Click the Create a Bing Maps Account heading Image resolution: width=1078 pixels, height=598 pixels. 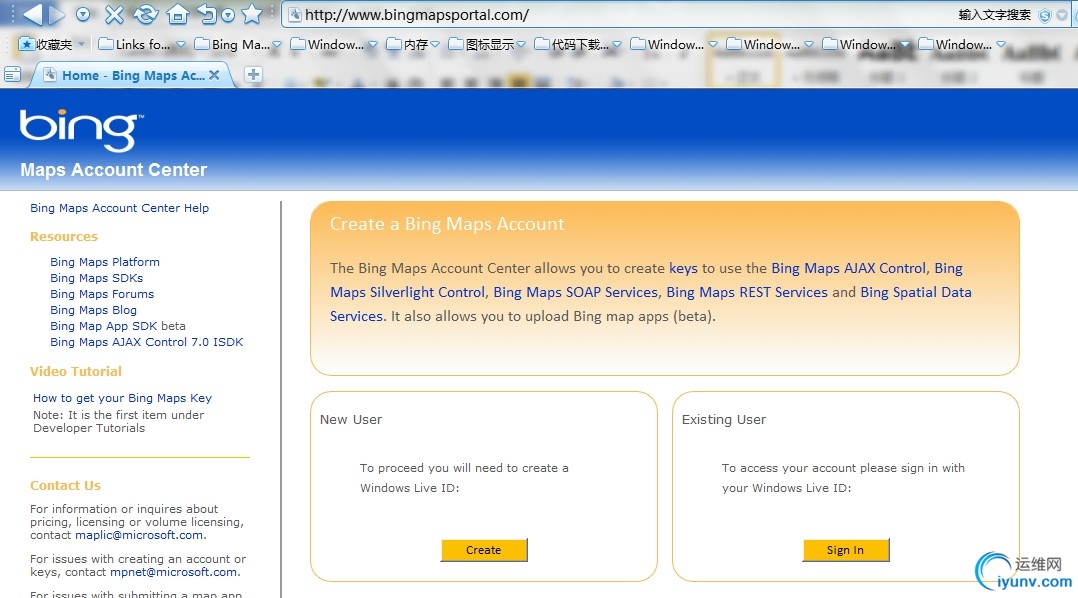[x=447, y=224]
